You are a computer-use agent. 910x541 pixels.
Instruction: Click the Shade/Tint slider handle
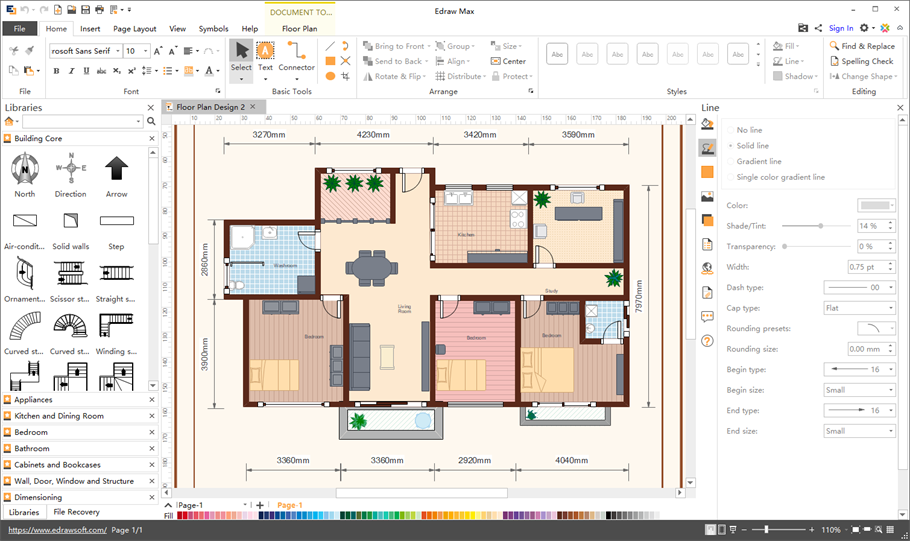[821, 226]
